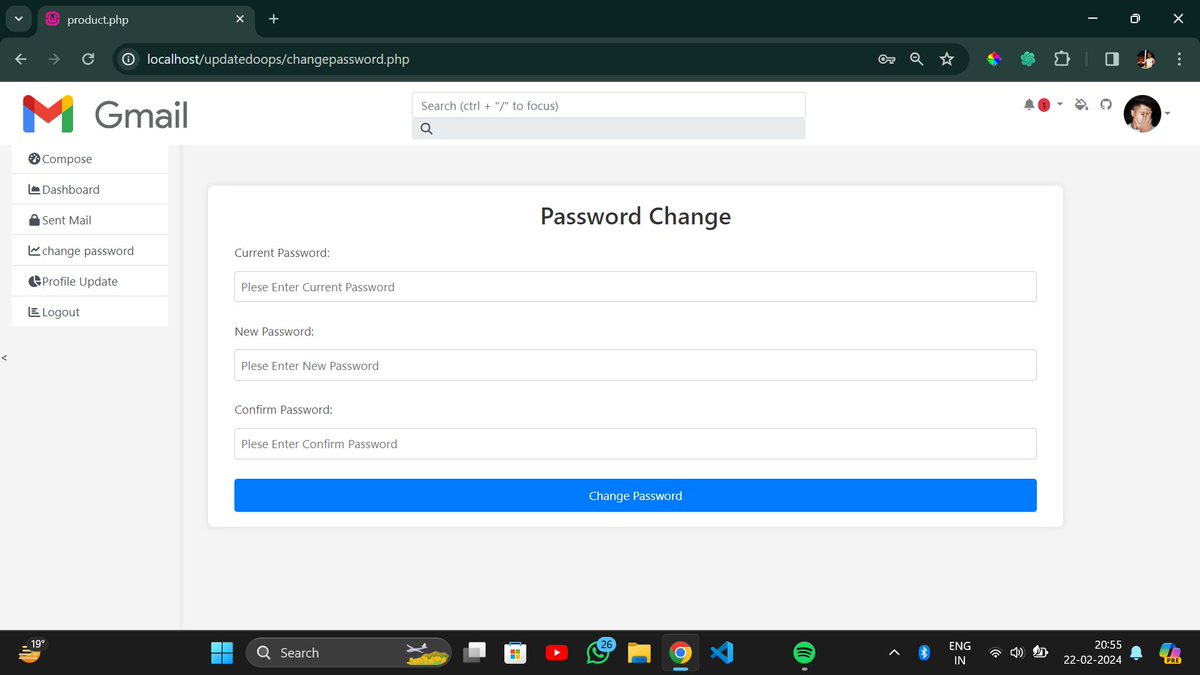Open Visual Studio Code from the taskbar
The height and width of the screenshot is (675, 1200).
(x=721, y=653)
